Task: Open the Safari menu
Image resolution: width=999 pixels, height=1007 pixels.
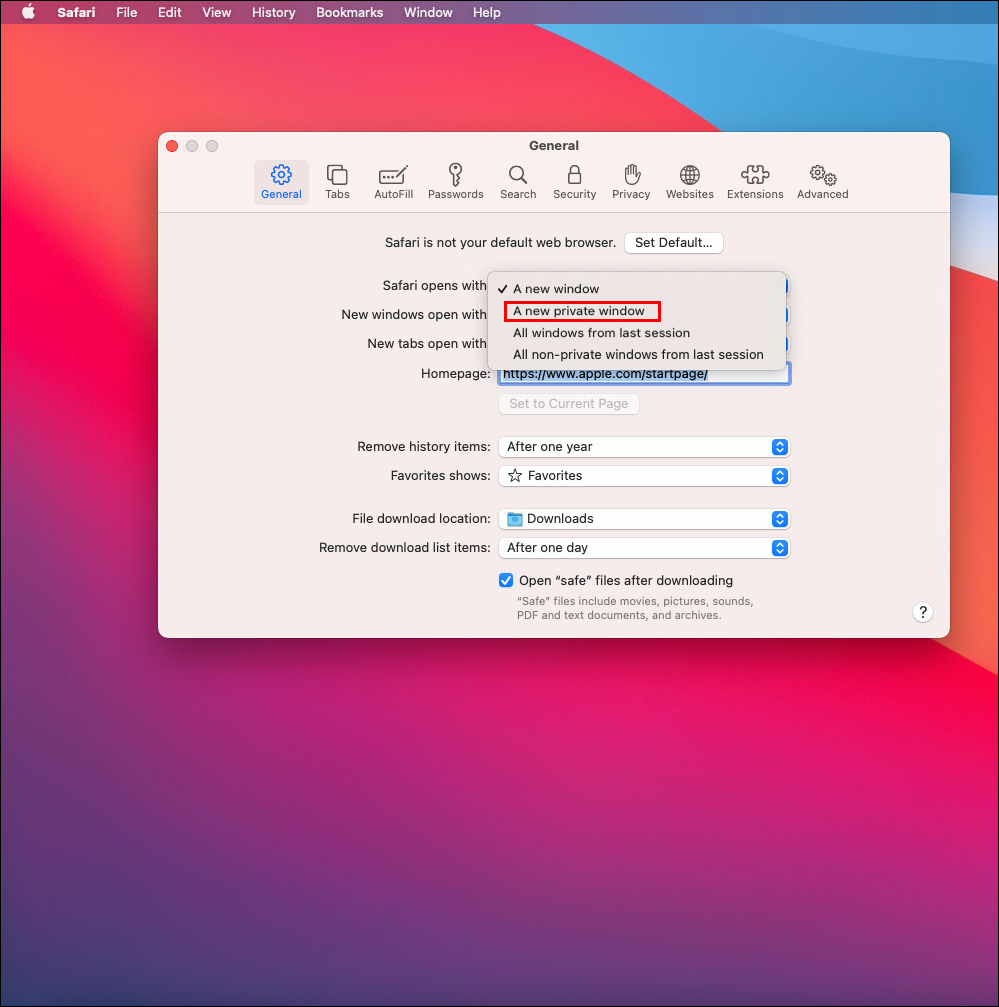Action: pos(76,12)
